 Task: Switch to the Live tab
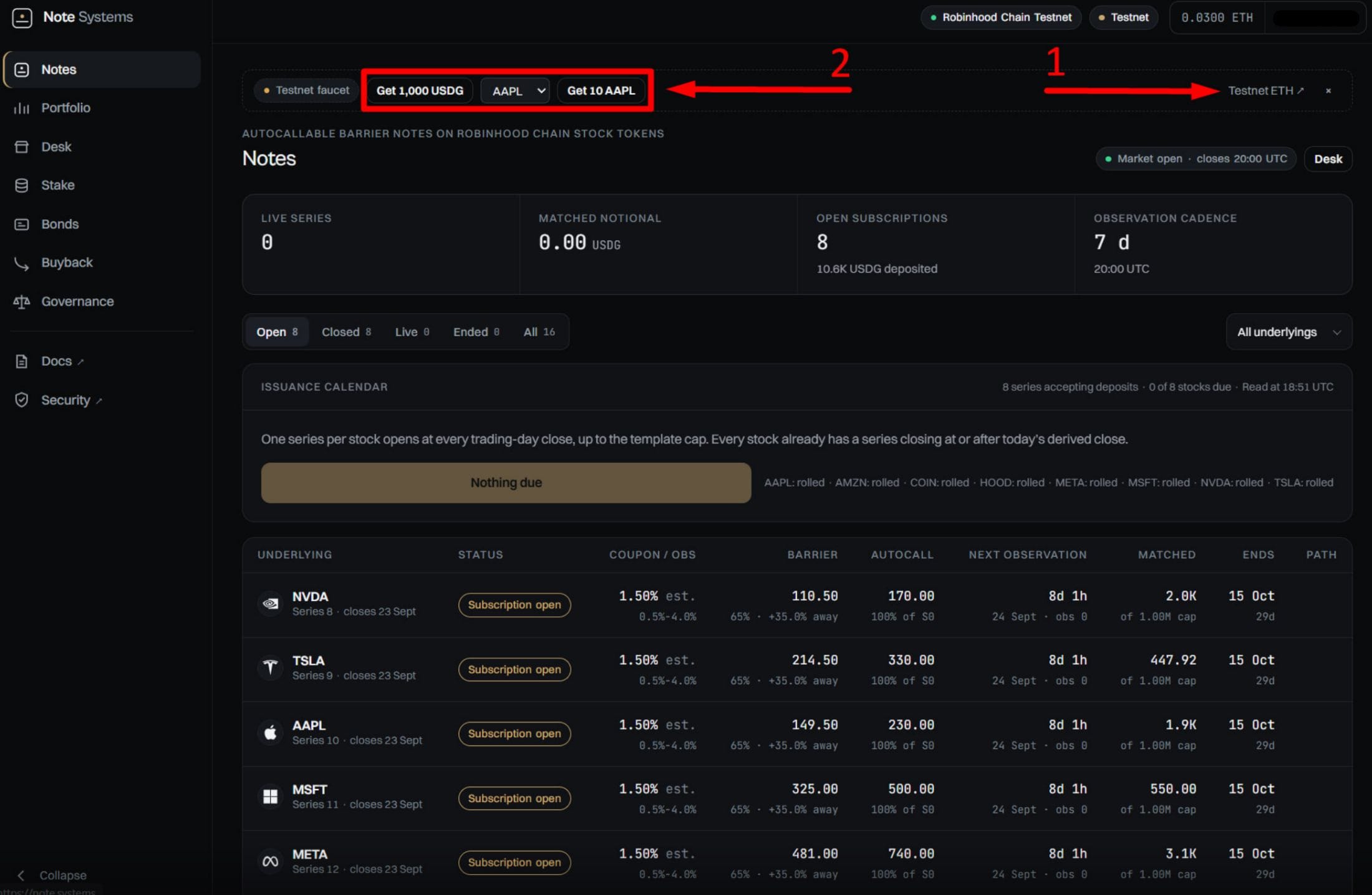coord(412,332)
